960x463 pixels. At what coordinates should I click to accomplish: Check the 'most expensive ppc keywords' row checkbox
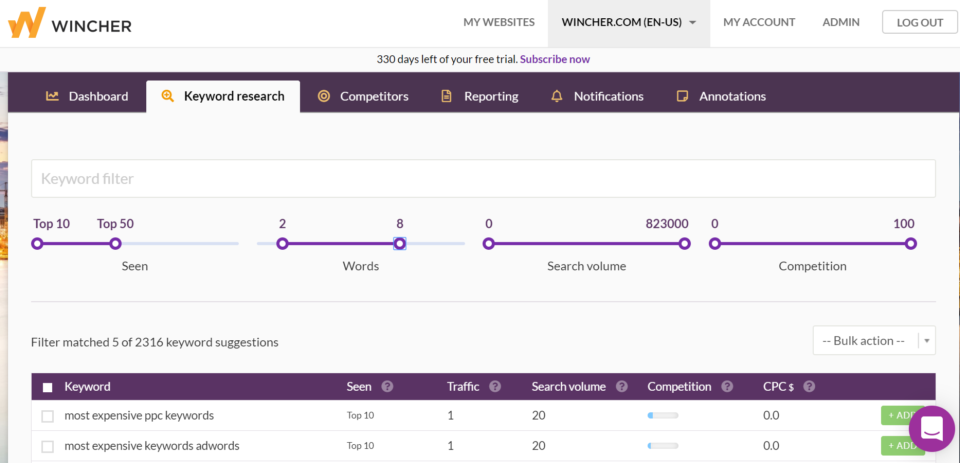48,416
